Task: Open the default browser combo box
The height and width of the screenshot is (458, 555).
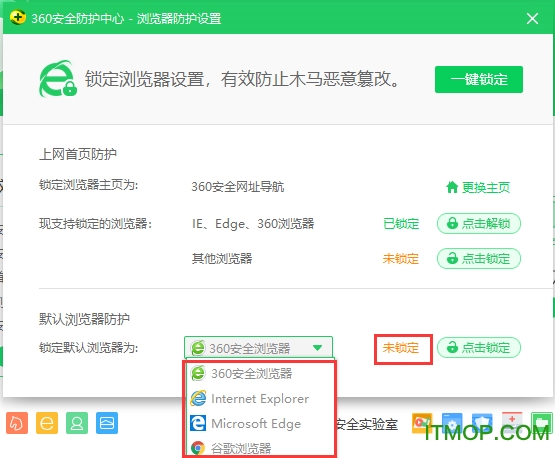Action: [x=258, y=347]
